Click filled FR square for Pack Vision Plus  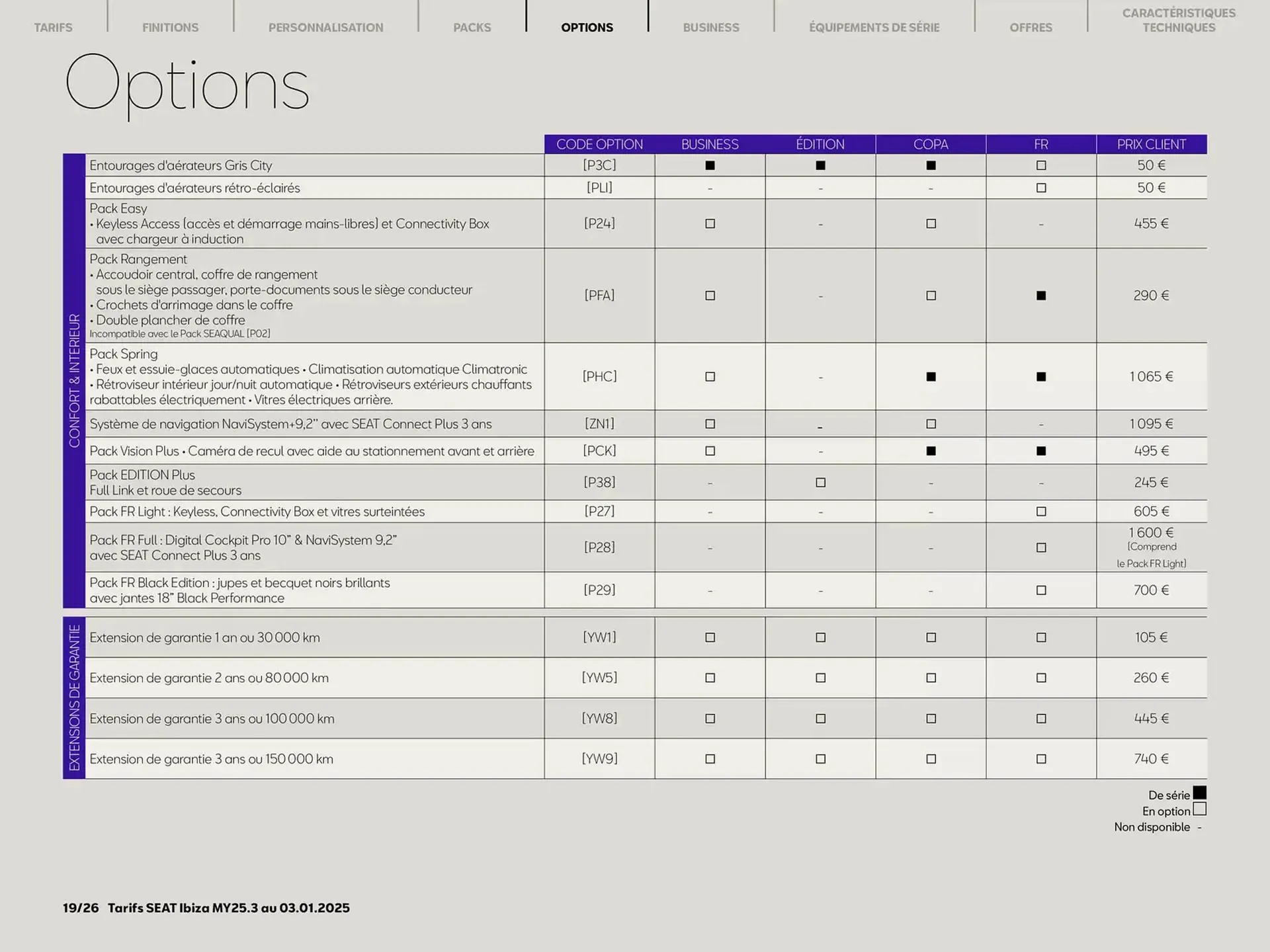(x=1040, y=451)
